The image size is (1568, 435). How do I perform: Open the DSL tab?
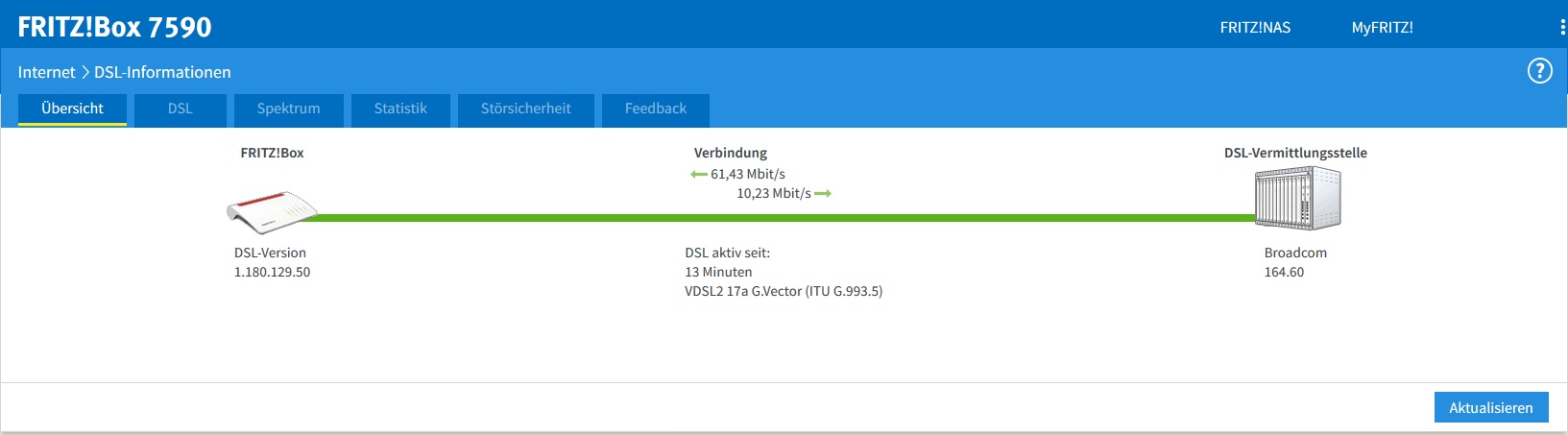point(180,109)
